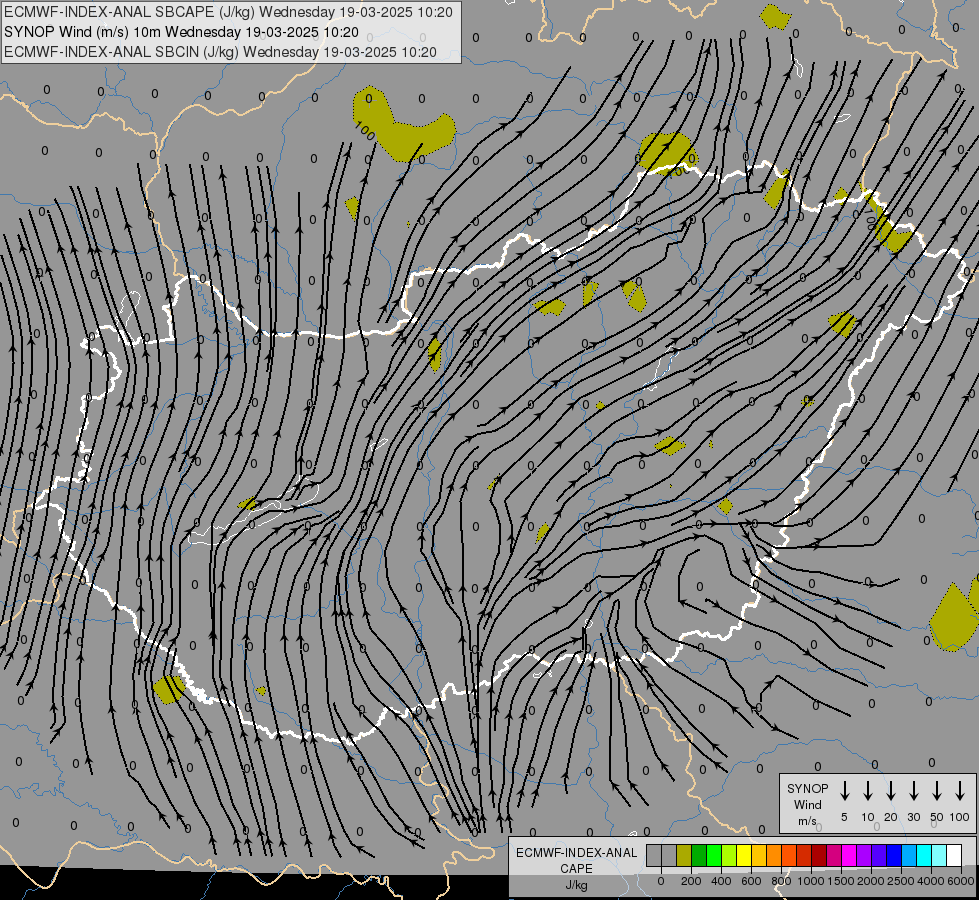Click the 2500 tick label in CAPE legend
Screen dimensions: 979x900
click(901, 881)
